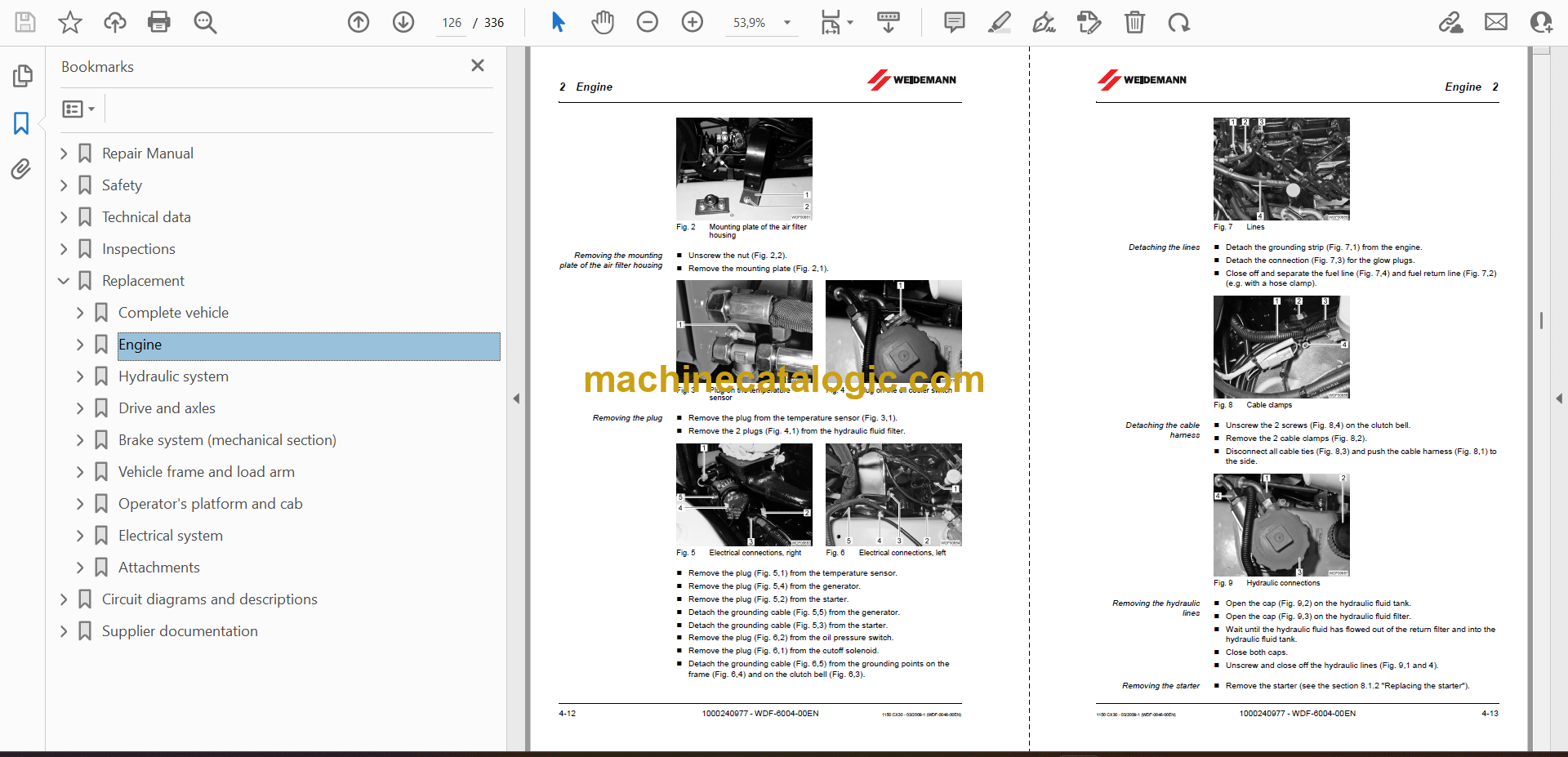
Task: Send file by email envelope icon
Action: pos(1496,22)
